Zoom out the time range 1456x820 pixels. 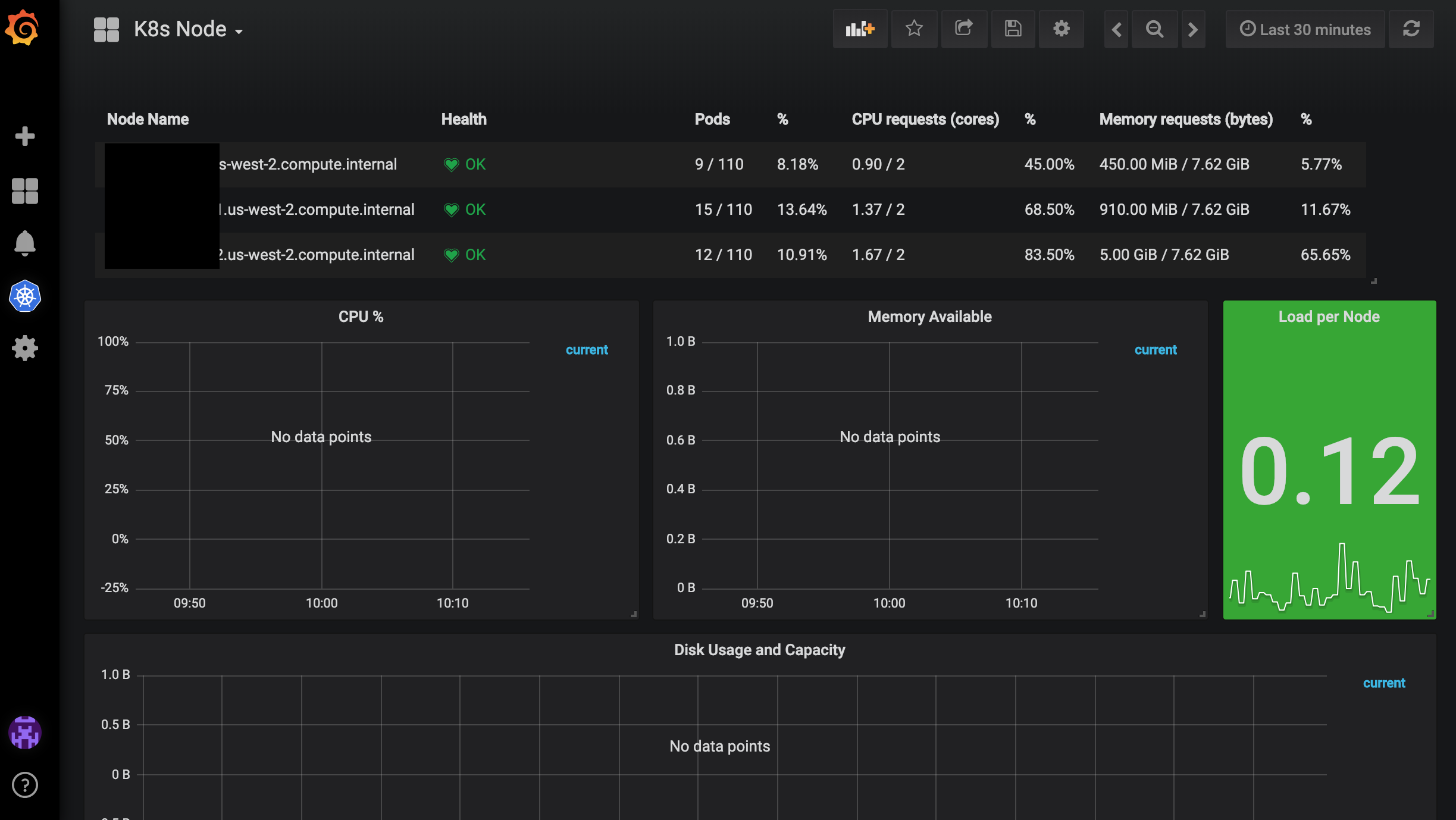click(x=1154, y=29)
